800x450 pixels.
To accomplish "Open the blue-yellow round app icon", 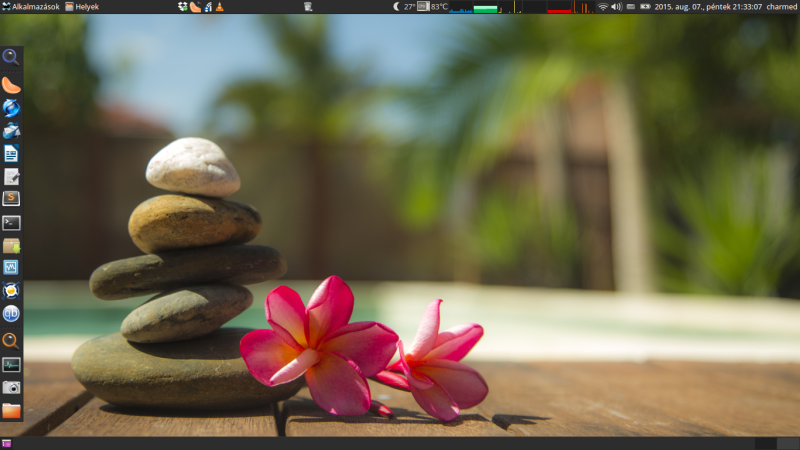I will [11, 290].
